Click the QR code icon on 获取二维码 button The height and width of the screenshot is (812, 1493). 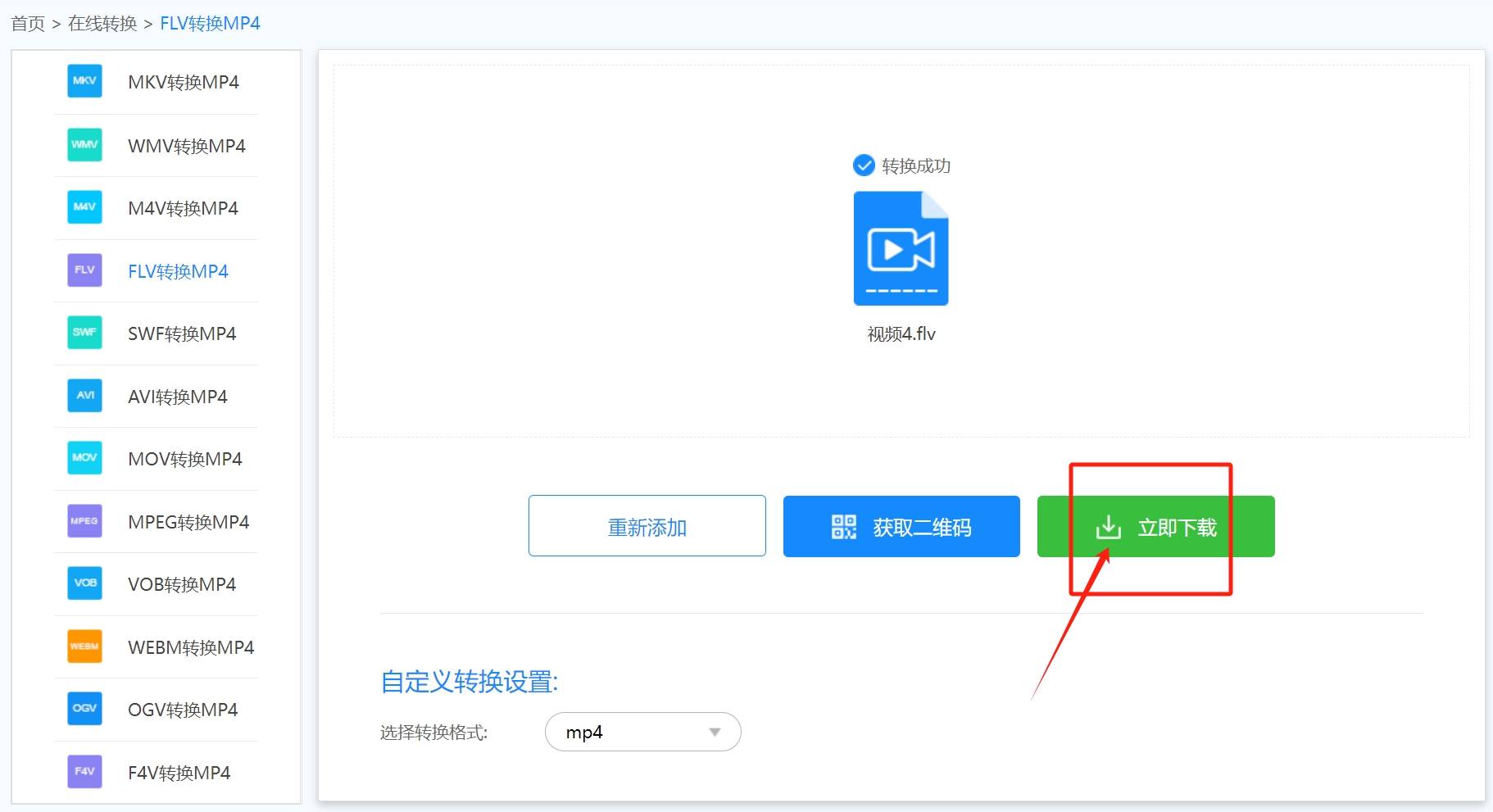[x=843, y=527]
